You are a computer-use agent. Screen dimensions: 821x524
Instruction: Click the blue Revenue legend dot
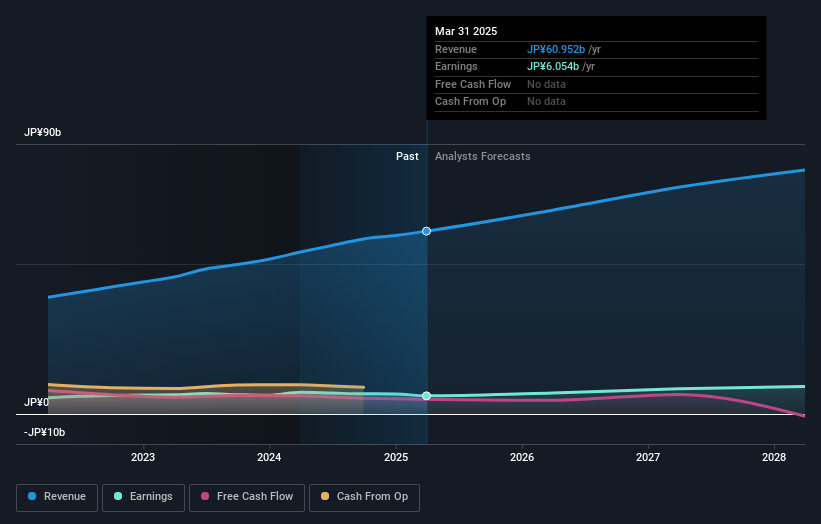(x=32, y=496)
